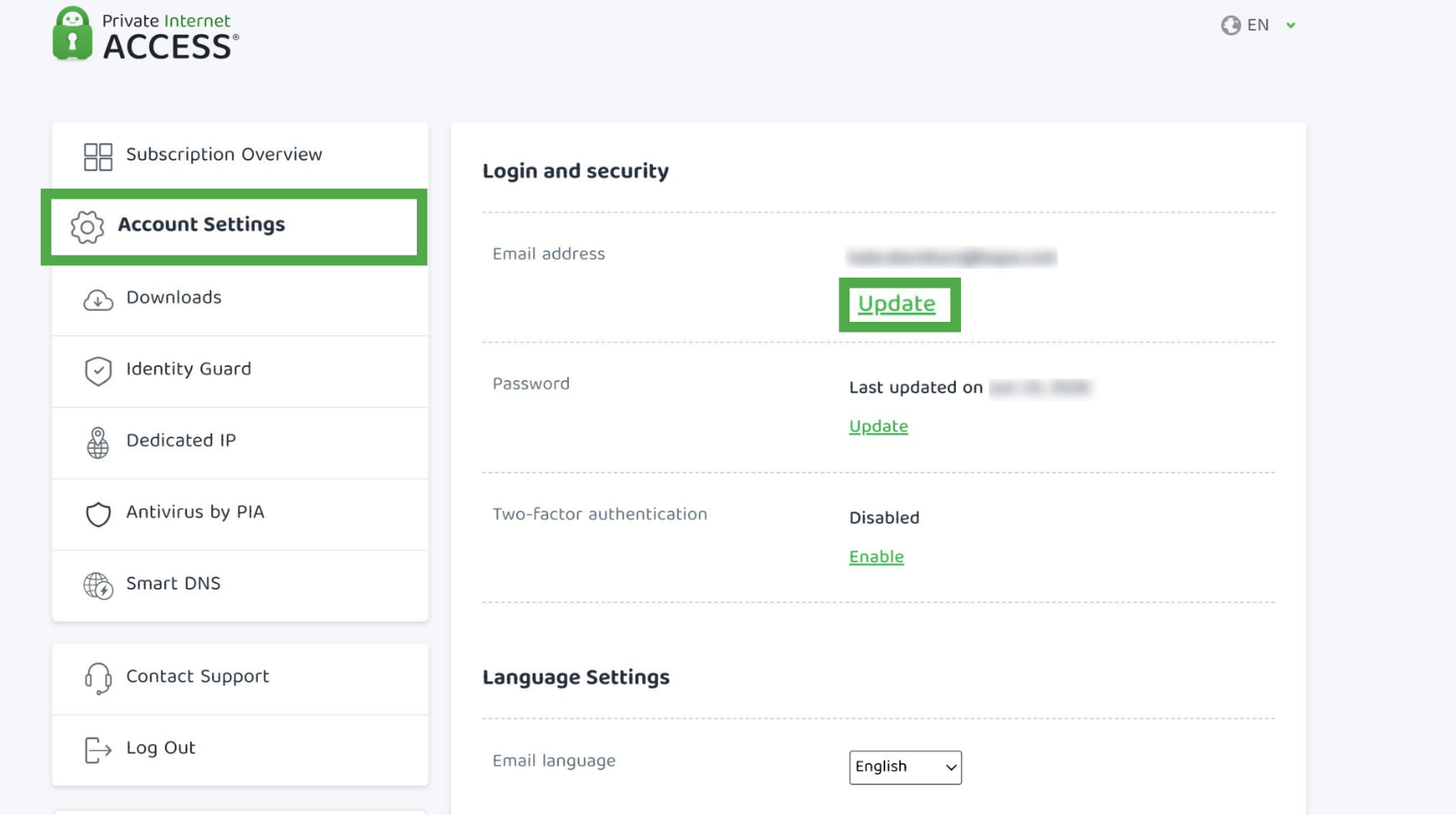
Task: Open Smart DNS page
Action: [x=240, y=585]
